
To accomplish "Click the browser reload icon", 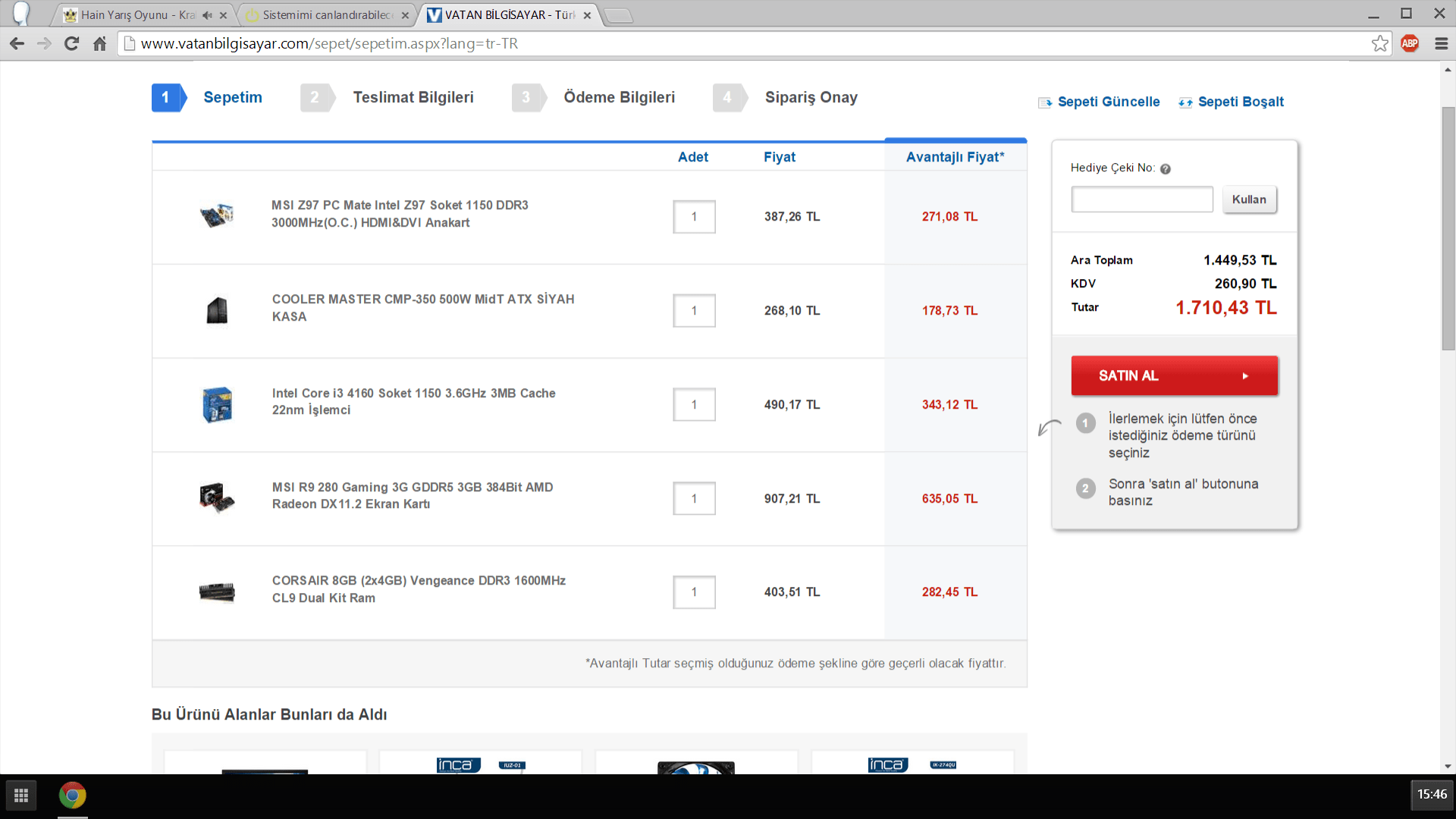I will coord(72,44).
